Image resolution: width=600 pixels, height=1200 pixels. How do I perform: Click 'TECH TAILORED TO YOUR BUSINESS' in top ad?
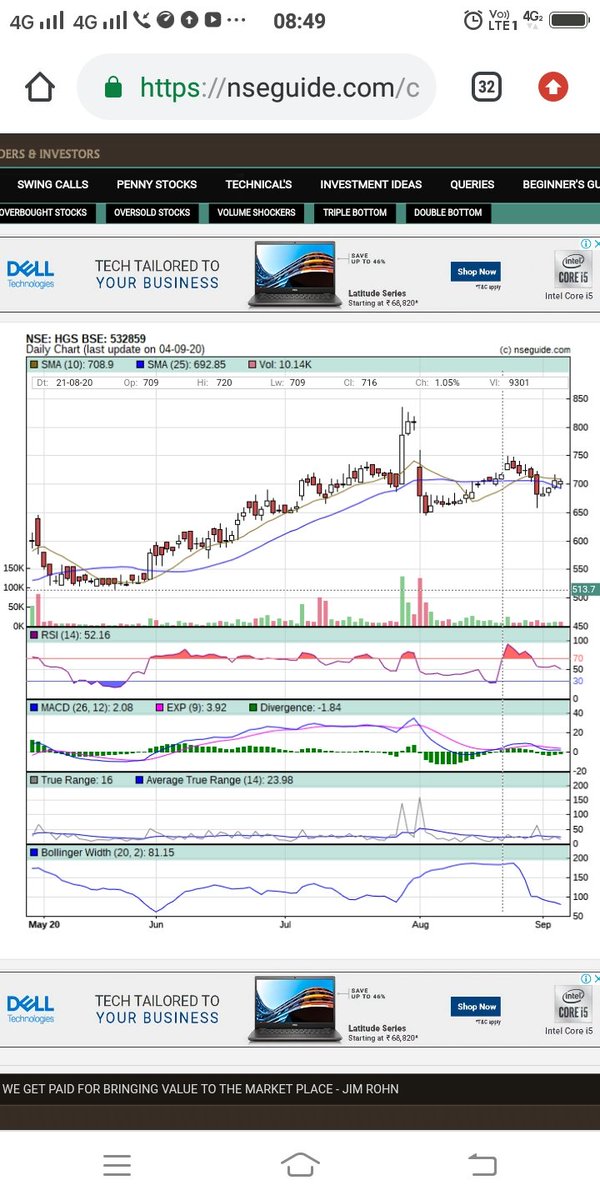(x=157, y=274)
